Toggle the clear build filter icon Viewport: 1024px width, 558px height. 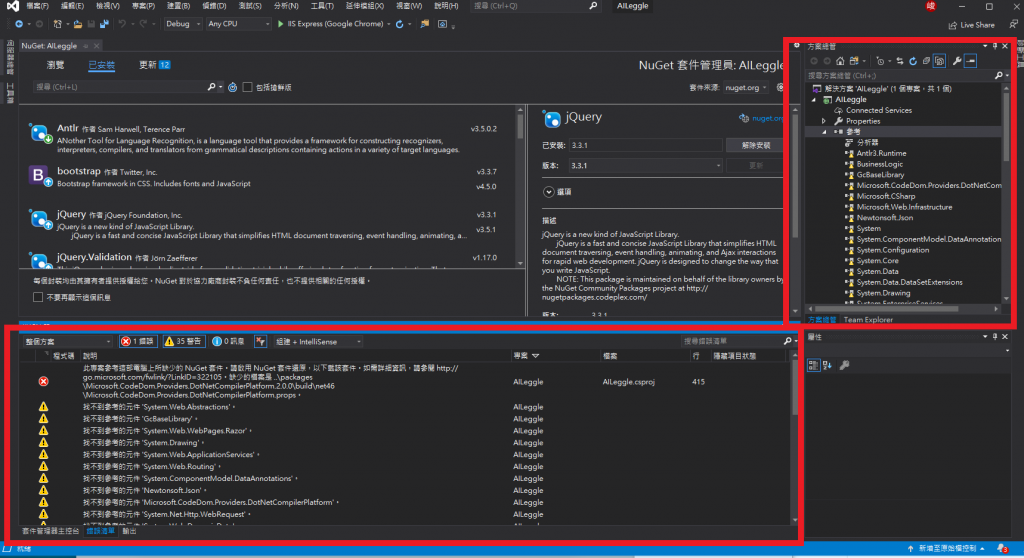[261, 341]
